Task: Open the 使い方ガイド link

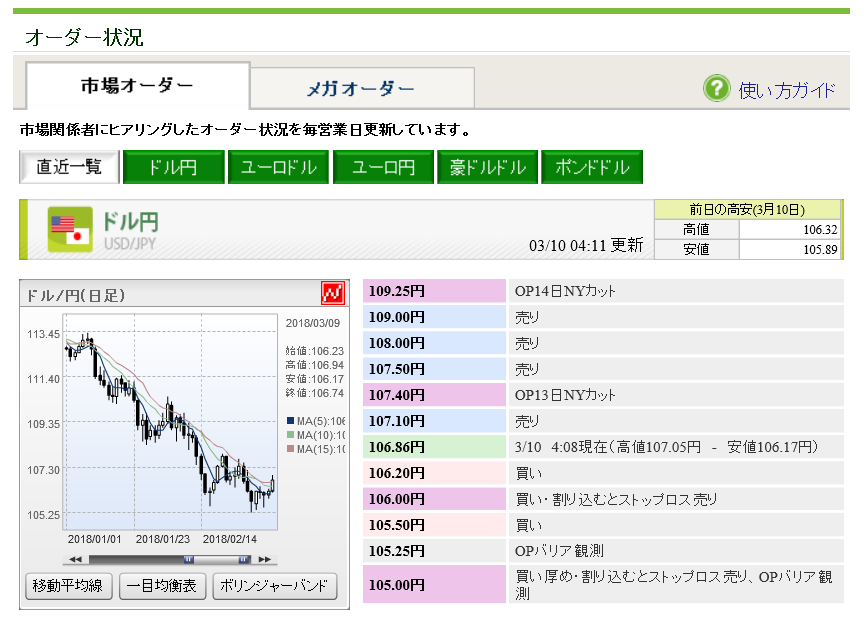Action: 786,90
